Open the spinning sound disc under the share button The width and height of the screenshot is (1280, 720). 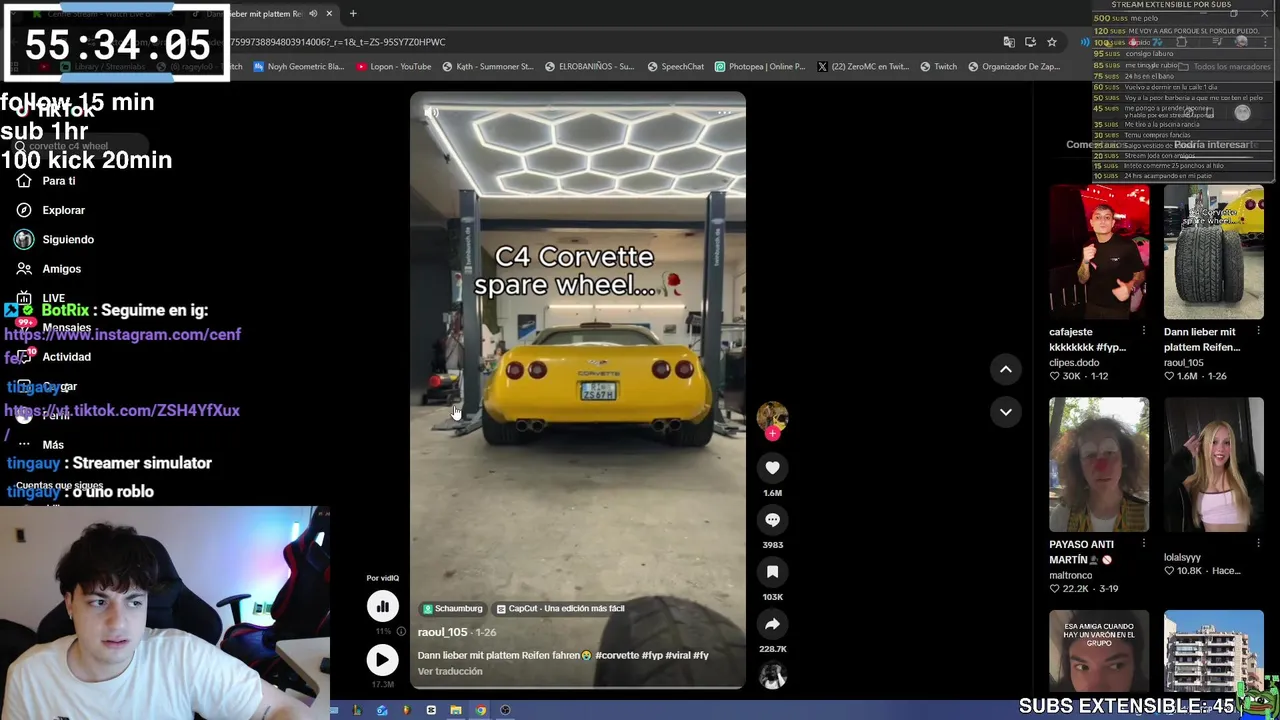pos(772,677)
